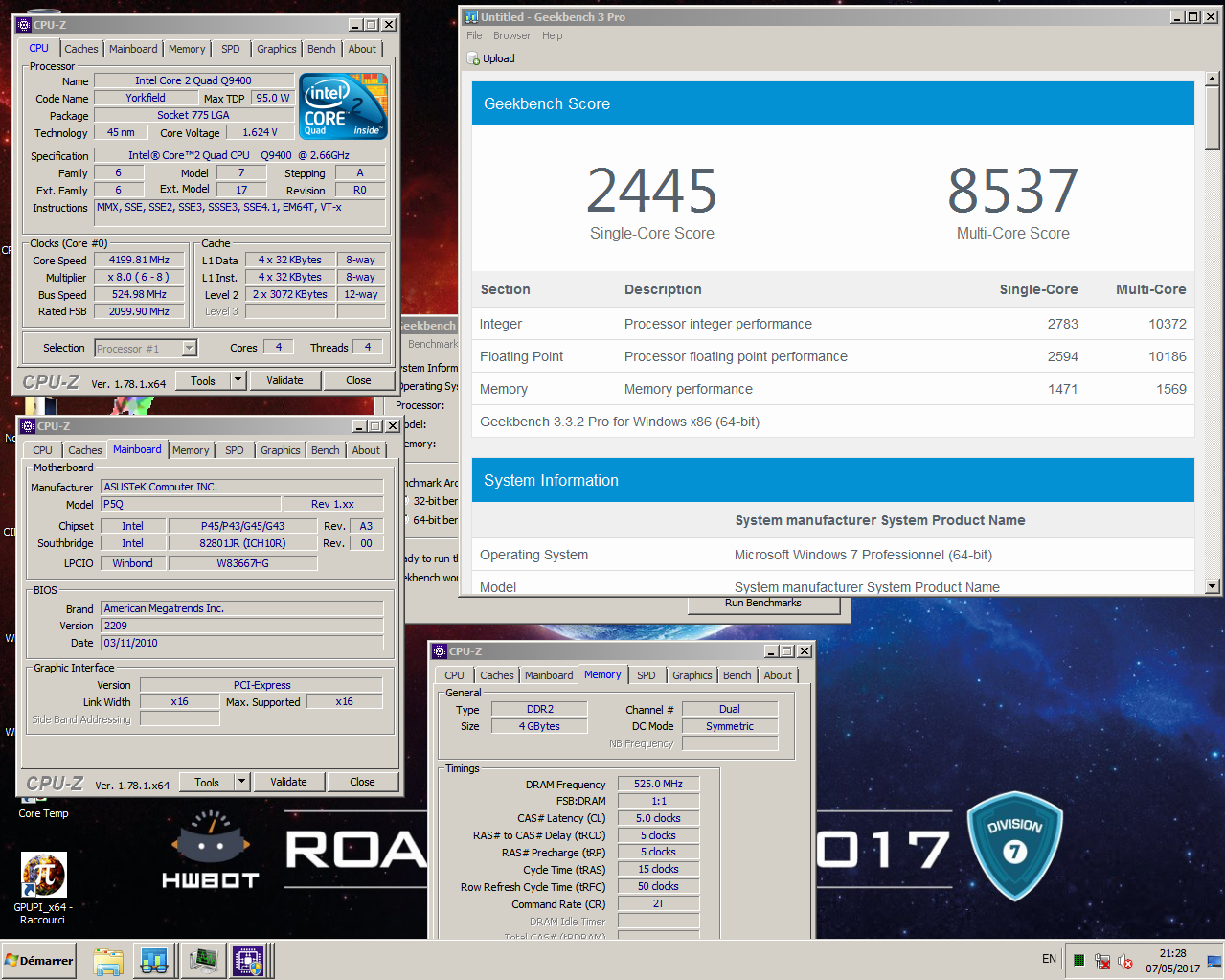
Task: Open Bench tab in top CPU-Z window
Action: (x=322, y=49)
